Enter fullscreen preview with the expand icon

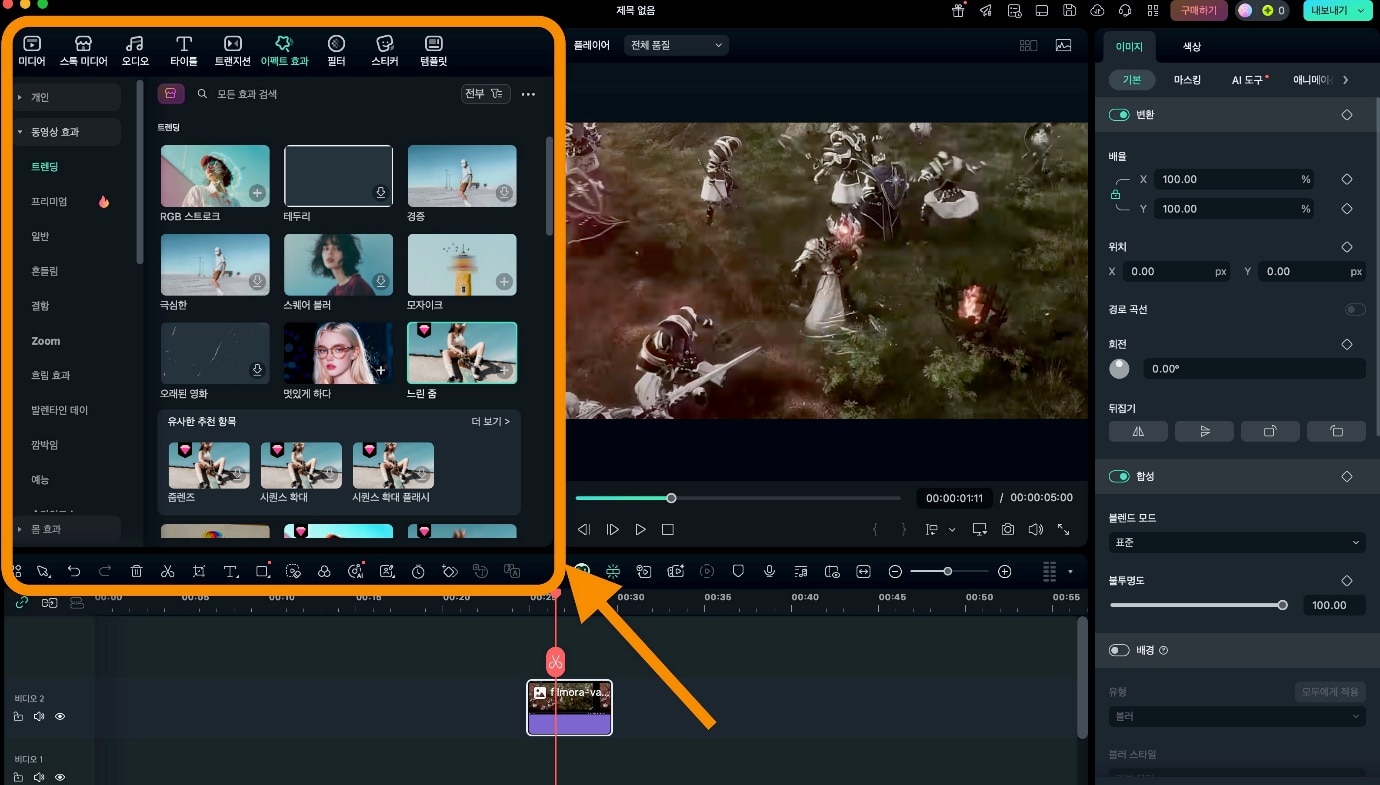[x=1063, y=529]
